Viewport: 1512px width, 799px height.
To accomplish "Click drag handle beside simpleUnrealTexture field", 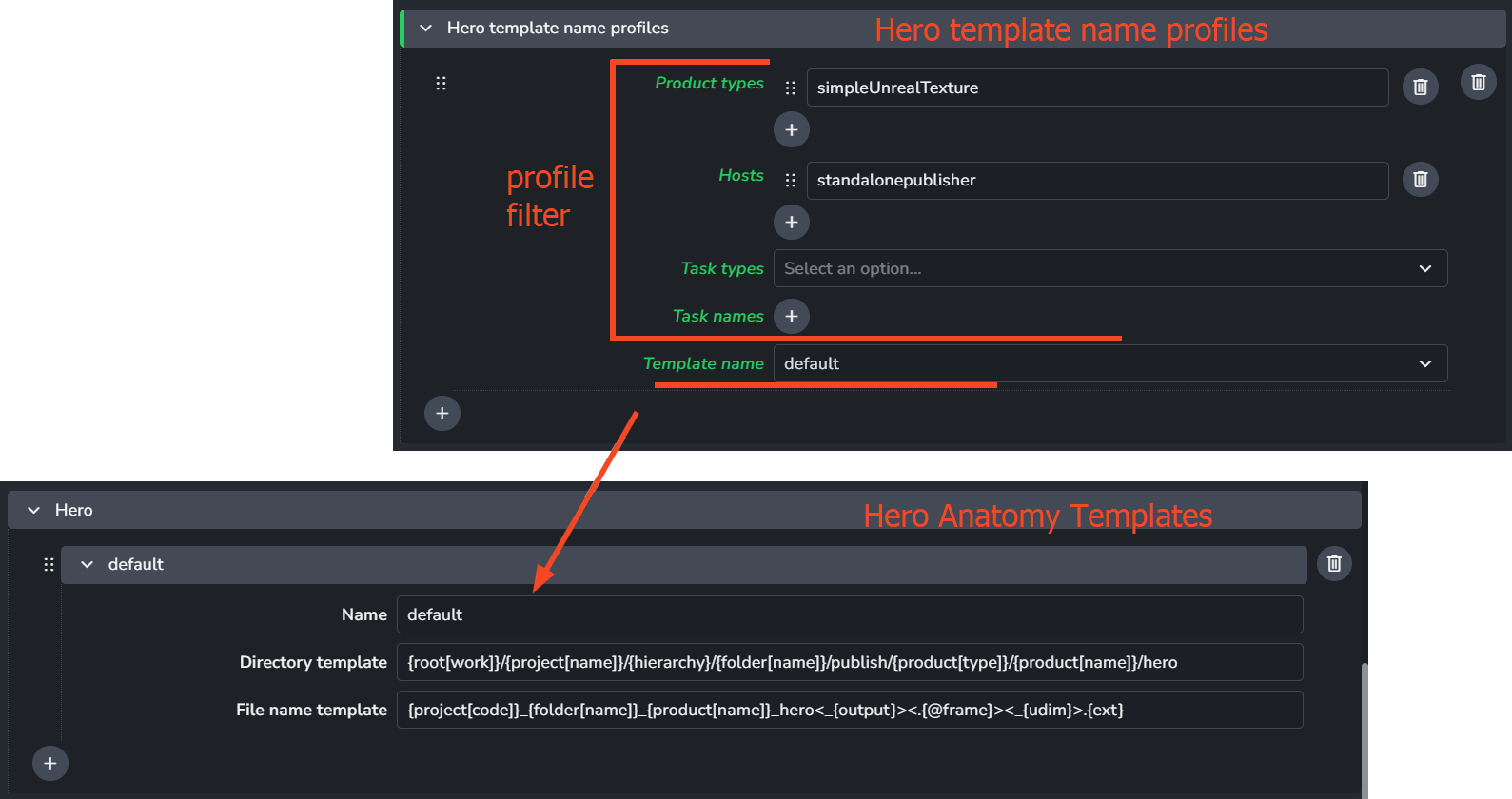I will click(x=790, y=88).
